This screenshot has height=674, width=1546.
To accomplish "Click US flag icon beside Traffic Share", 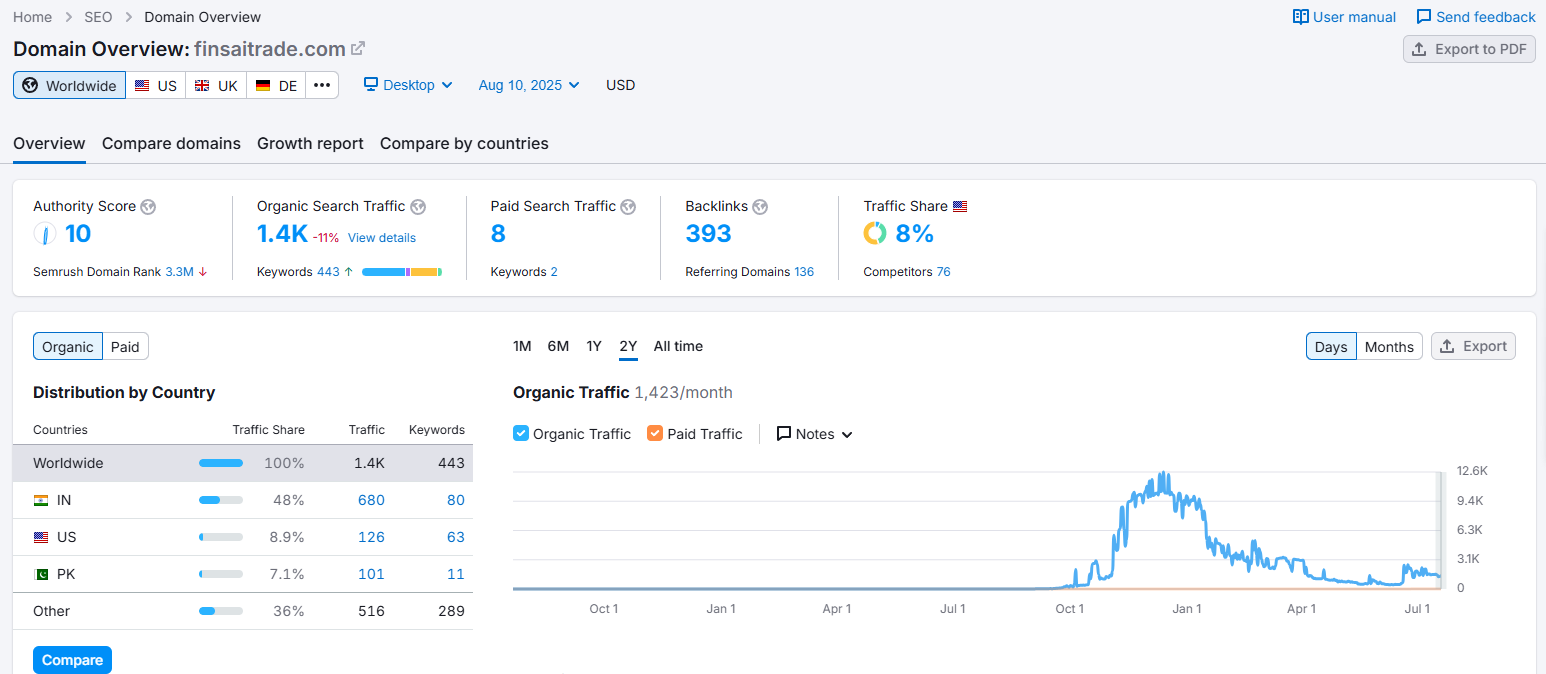I will click(x=960, y=207).
